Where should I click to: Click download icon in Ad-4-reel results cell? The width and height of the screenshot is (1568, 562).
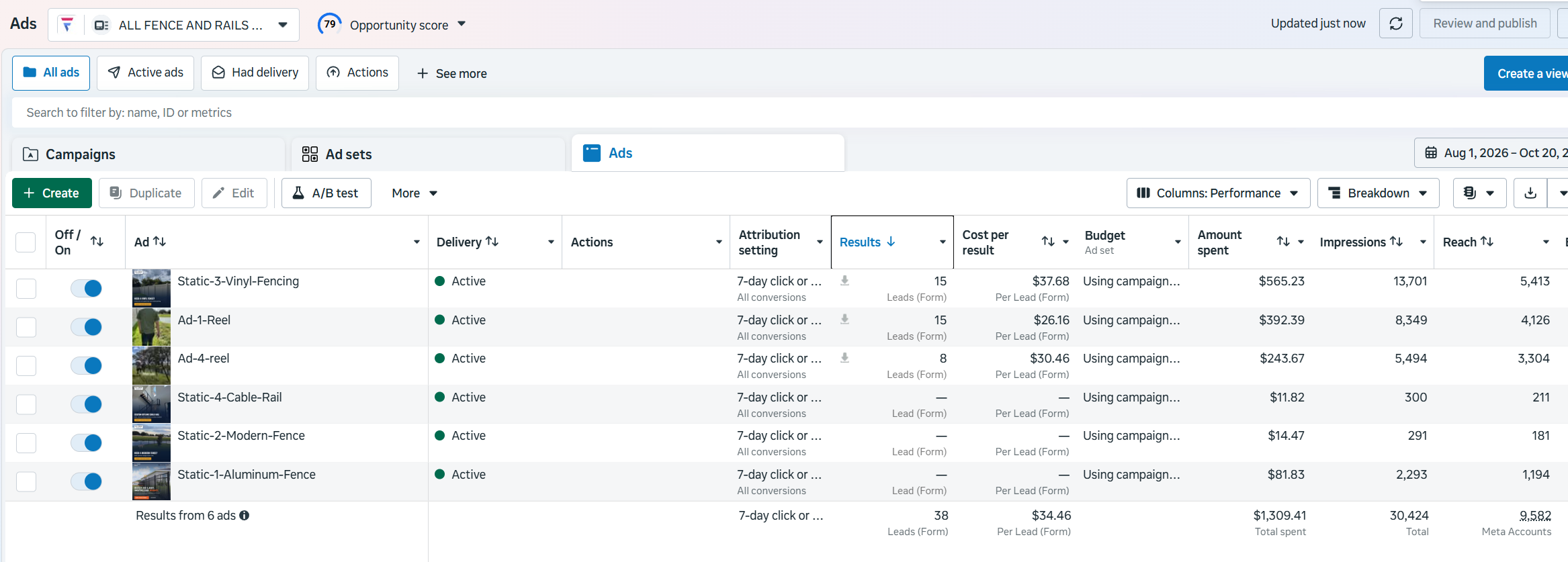tap(844, 358)
